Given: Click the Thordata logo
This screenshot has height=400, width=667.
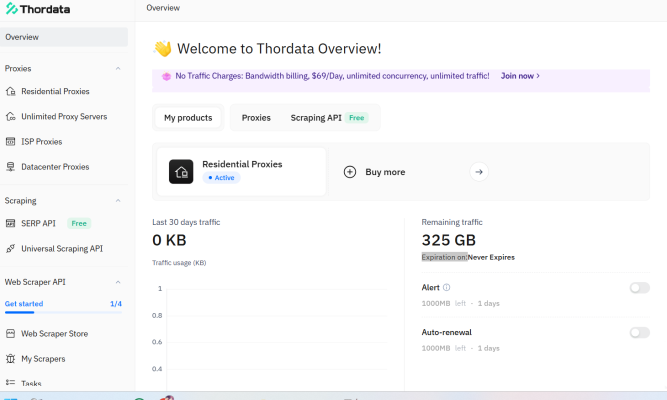Looking at the screenshot, I should 38,9.
